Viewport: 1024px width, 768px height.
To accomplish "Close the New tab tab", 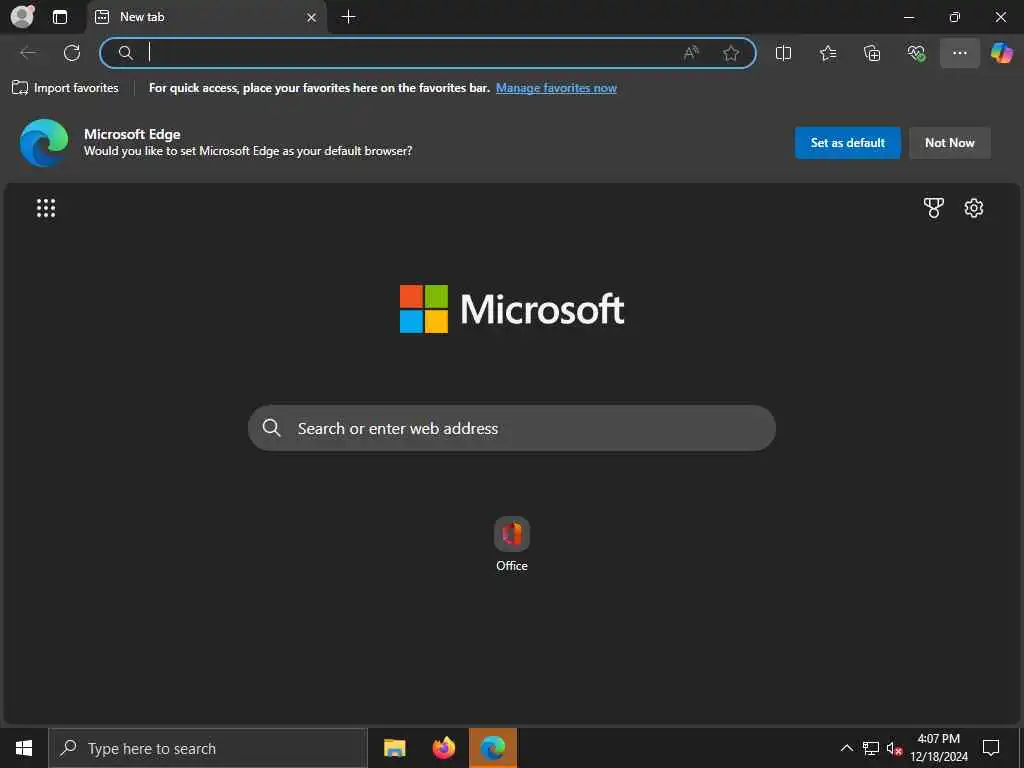I will [x=312, y=17].
